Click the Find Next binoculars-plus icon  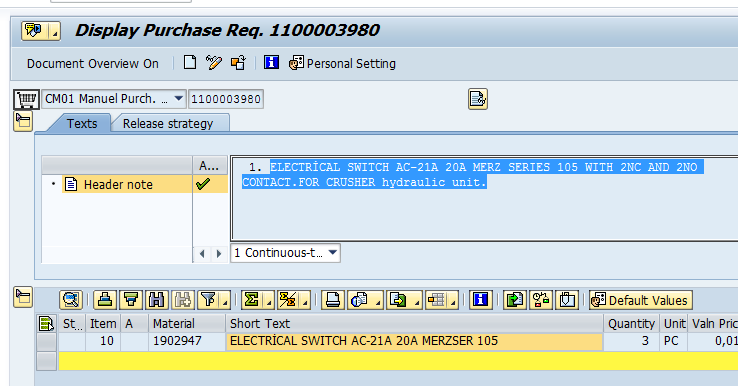(x=183, y=300)
